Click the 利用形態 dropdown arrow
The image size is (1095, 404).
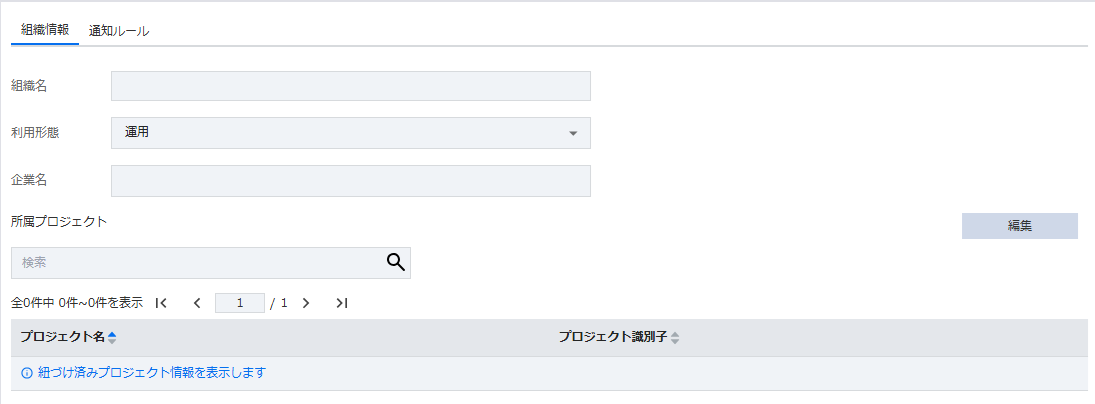[x=573, y=133]
